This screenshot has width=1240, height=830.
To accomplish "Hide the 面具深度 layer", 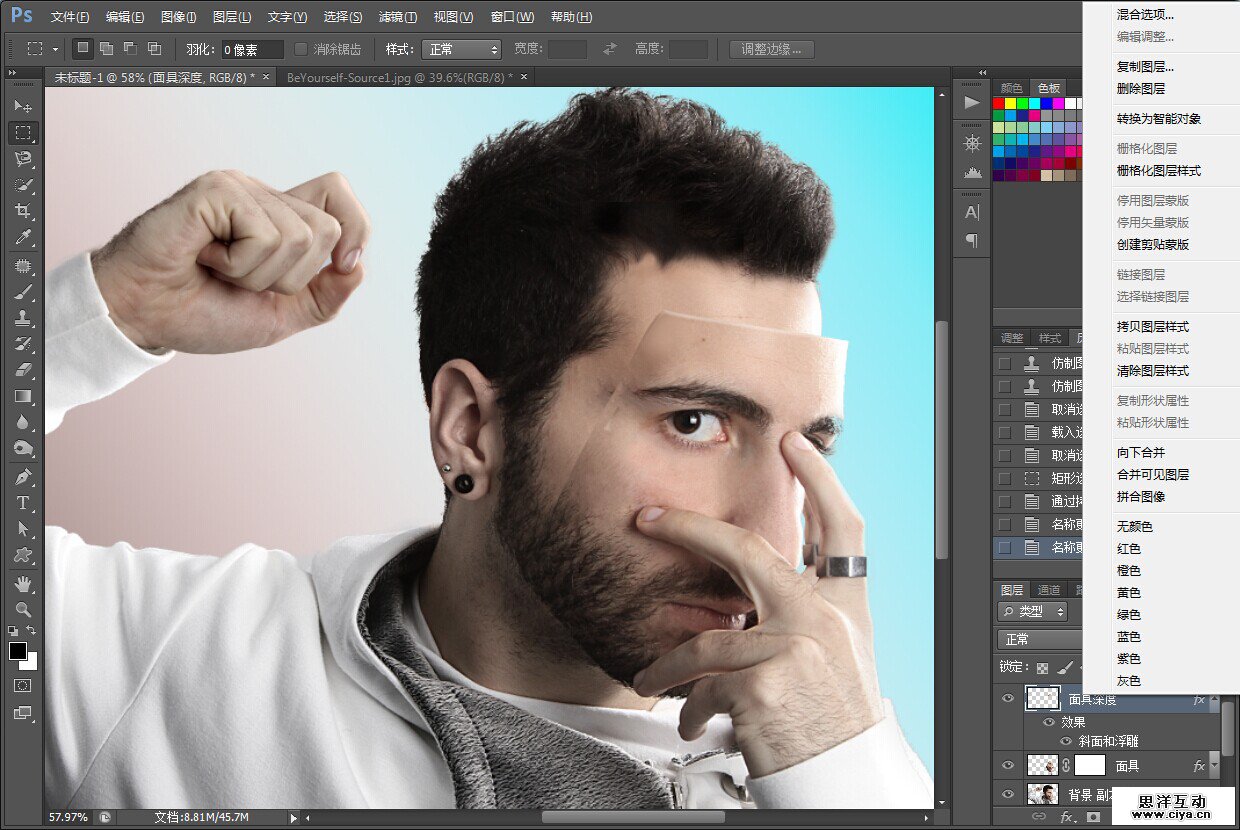I will 1008,699.
